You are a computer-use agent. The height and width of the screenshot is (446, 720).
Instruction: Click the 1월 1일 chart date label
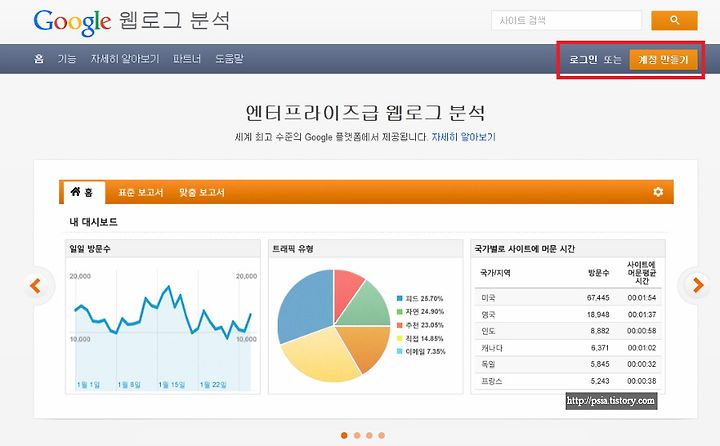tap(88, 384)
